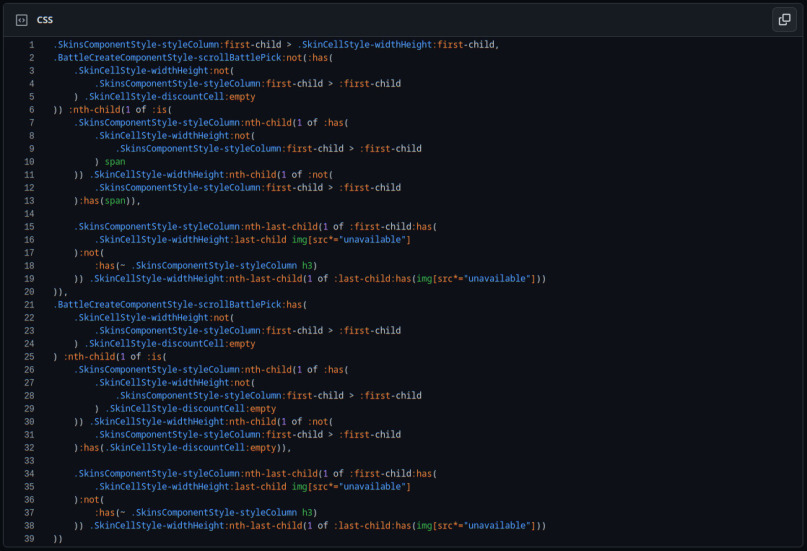Copy the CSS code block contents
Screen dimensions: 807x551
coord(784,20)
